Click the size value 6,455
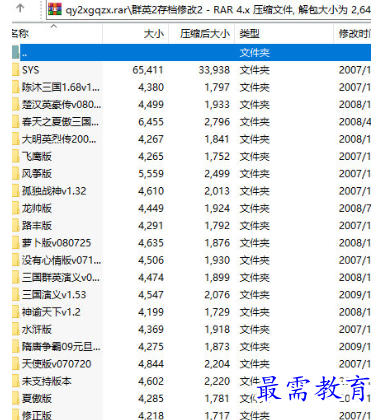Viewport: 378px width, 420px height. pos(151,122)
